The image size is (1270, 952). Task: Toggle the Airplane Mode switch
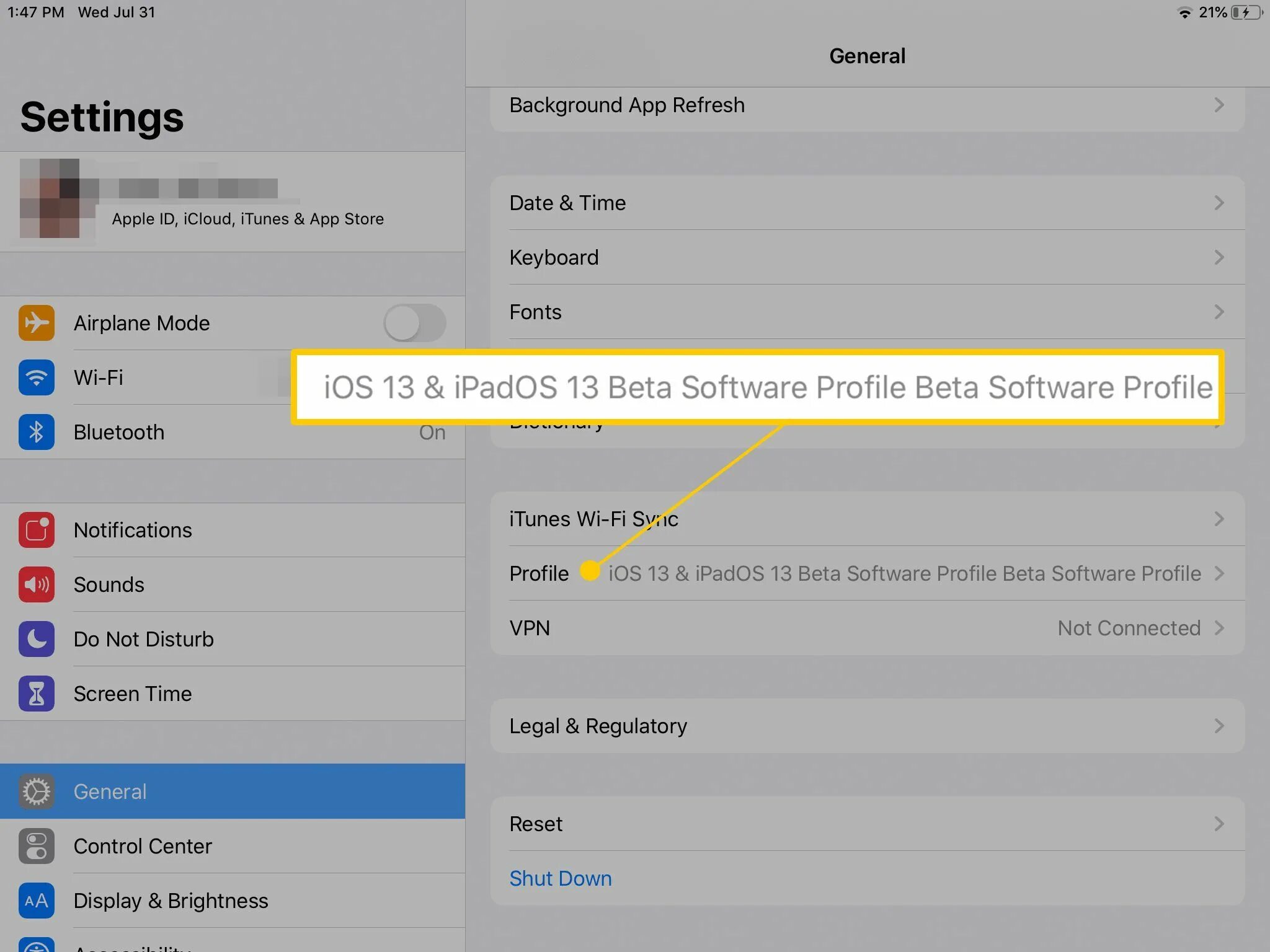(414, 323)
